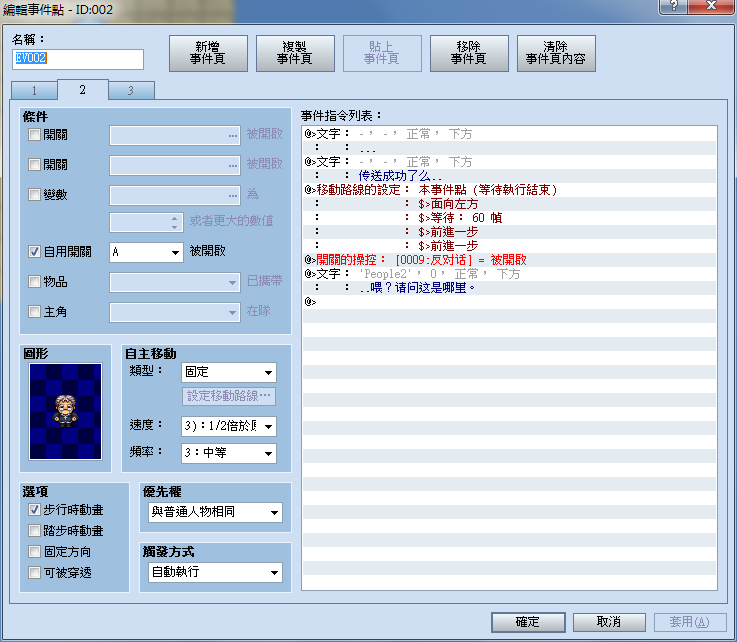Check the 主角 condition checkbox
The width and height of the screenshot is (737, 642).
pyautogui.click(x=34, y=312)
